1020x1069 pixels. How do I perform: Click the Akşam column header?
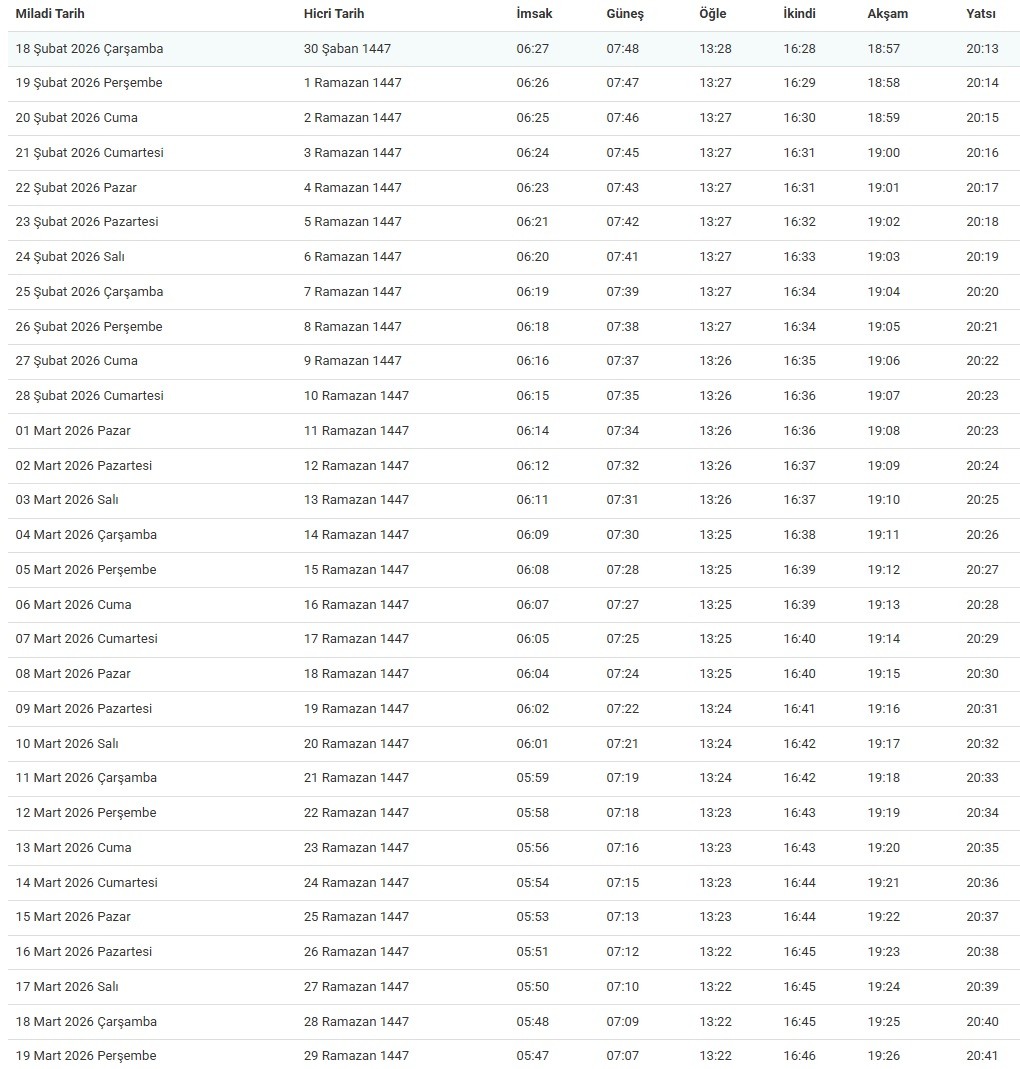tap(889, 14)
